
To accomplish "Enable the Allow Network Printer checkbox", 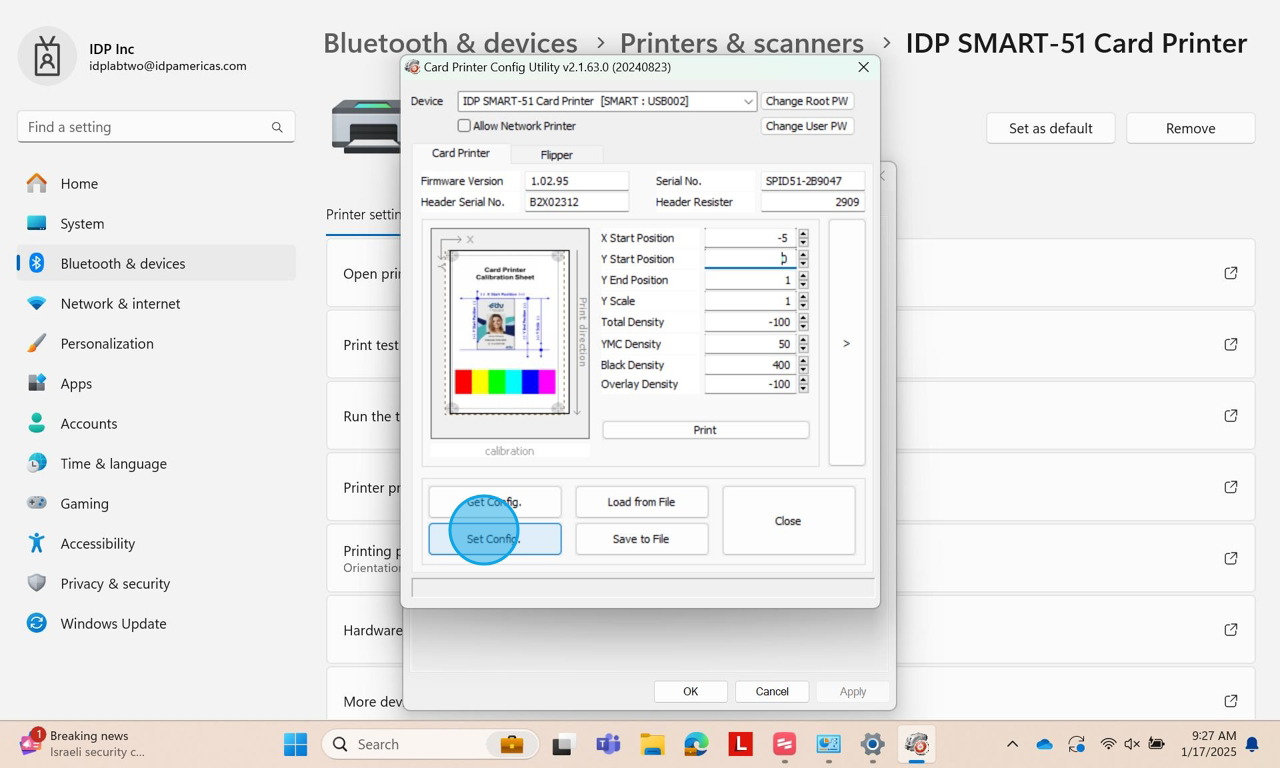I will pyautogui.click(x=464, y=126).
